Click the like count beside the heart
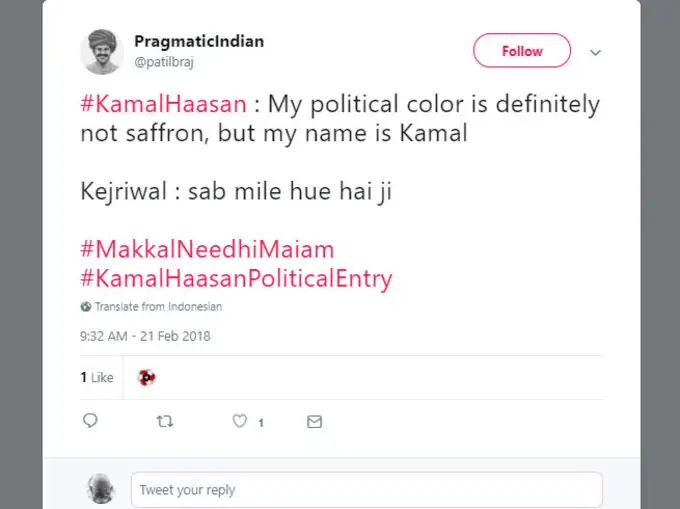Image resolution: width=680 pixels, height=509 pixels. click(x=261, y=423)
